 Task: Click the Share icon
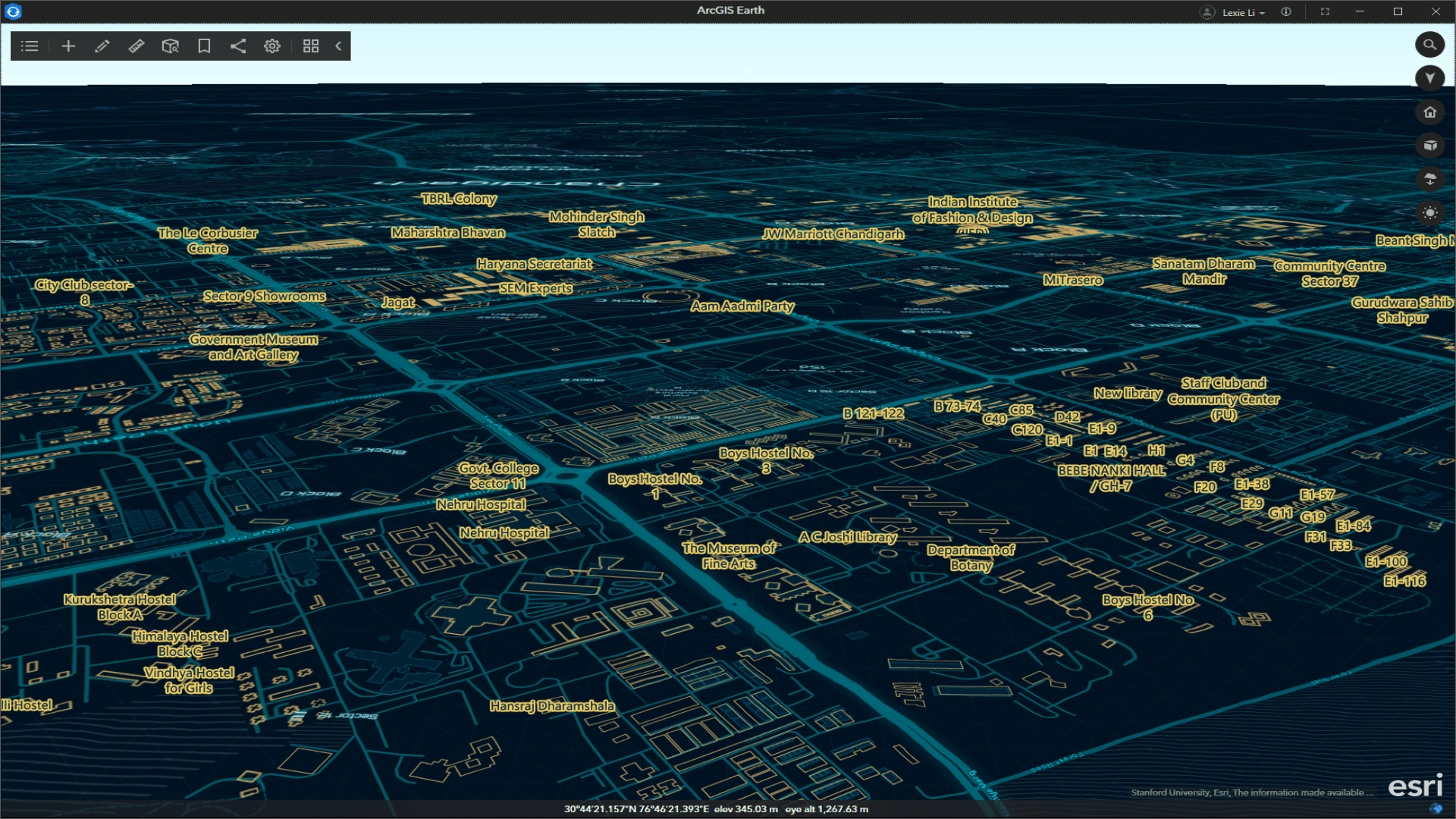point(238,45)
